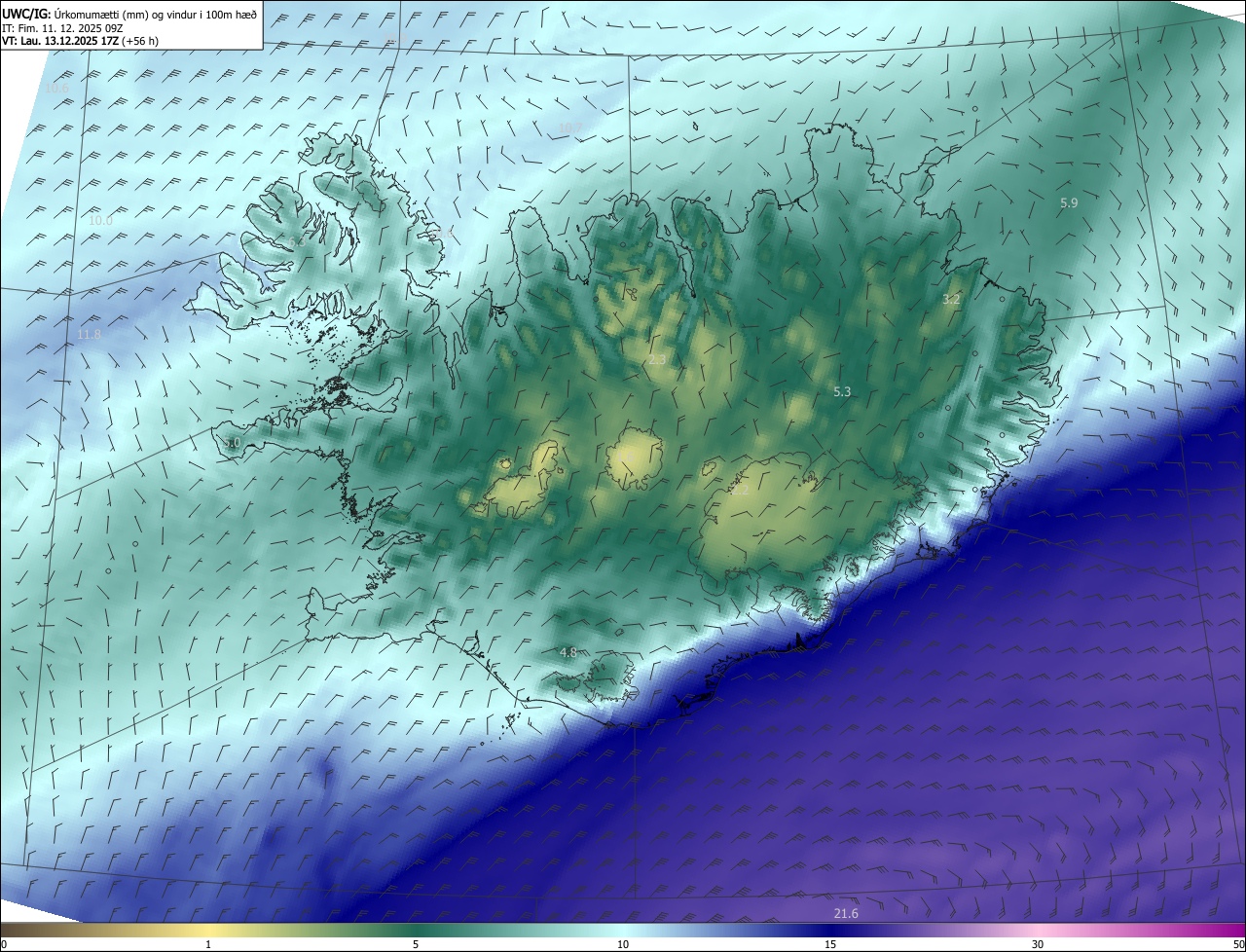
Task: Click the map value '5.9' off the northeast coast
Action: pyautogui.click(x=1069, y=202)
